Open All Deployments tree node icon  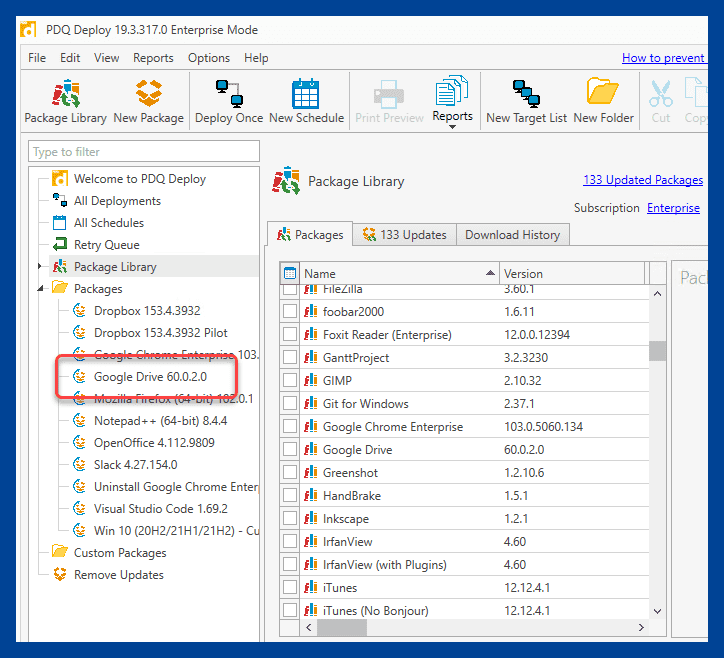(x=60, y=200)
